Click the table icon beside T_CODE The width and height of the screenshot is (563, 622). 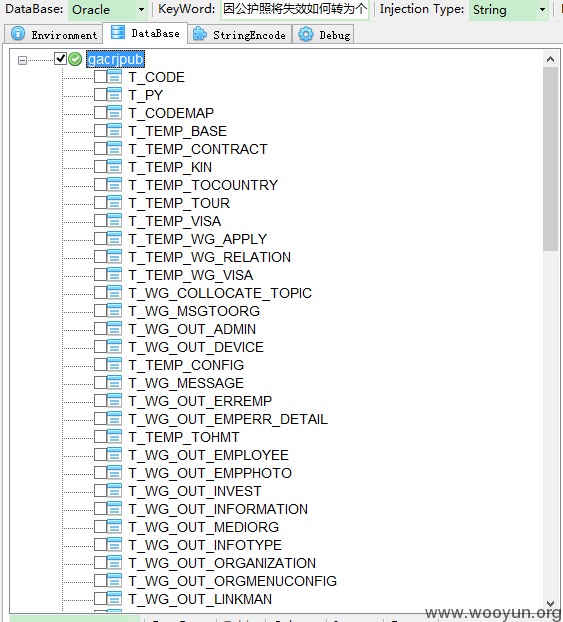pyautogui.click(x=115, y=77)
